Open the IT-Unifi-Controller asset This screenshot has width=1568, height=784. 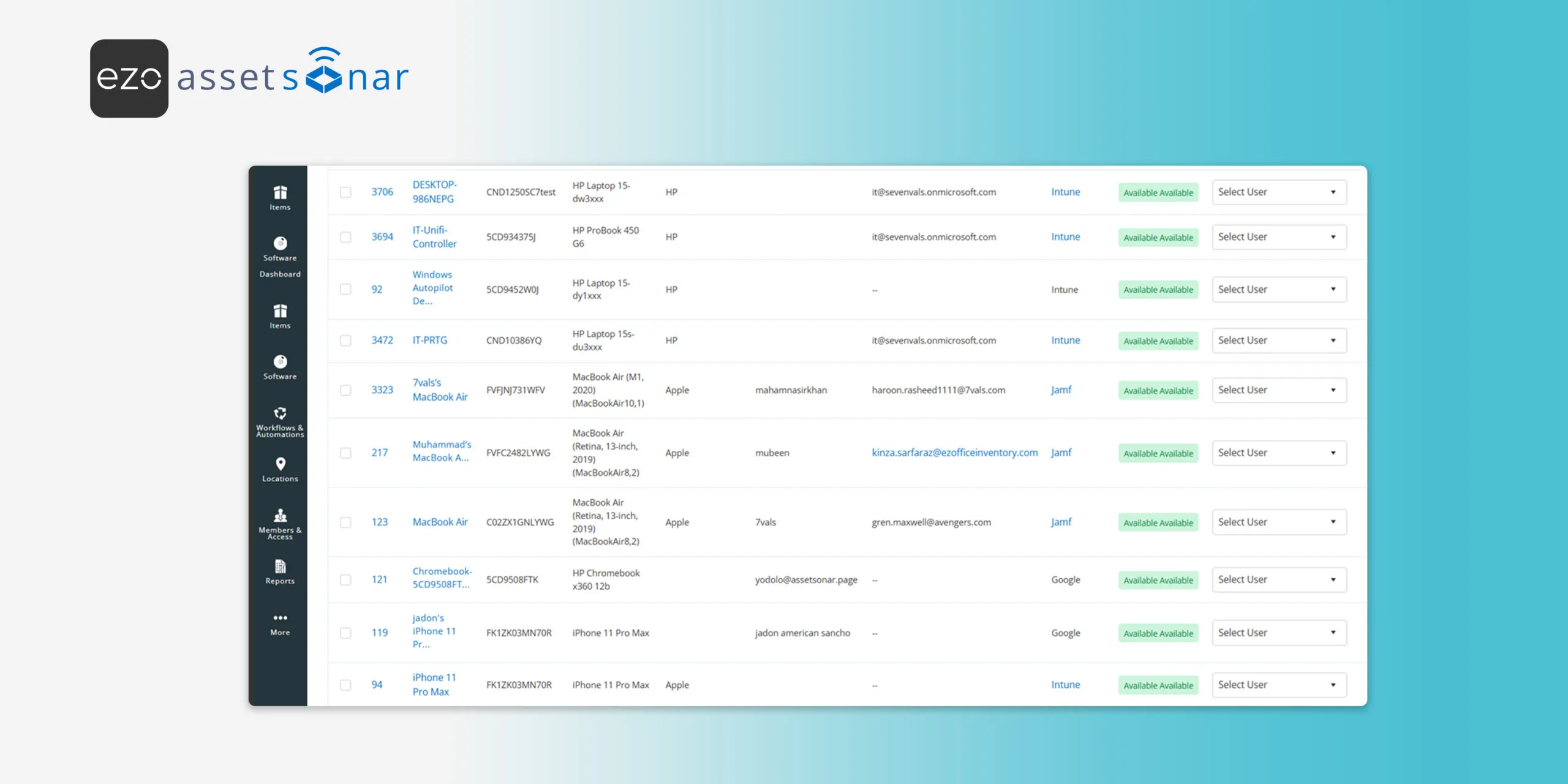point(435,237)
